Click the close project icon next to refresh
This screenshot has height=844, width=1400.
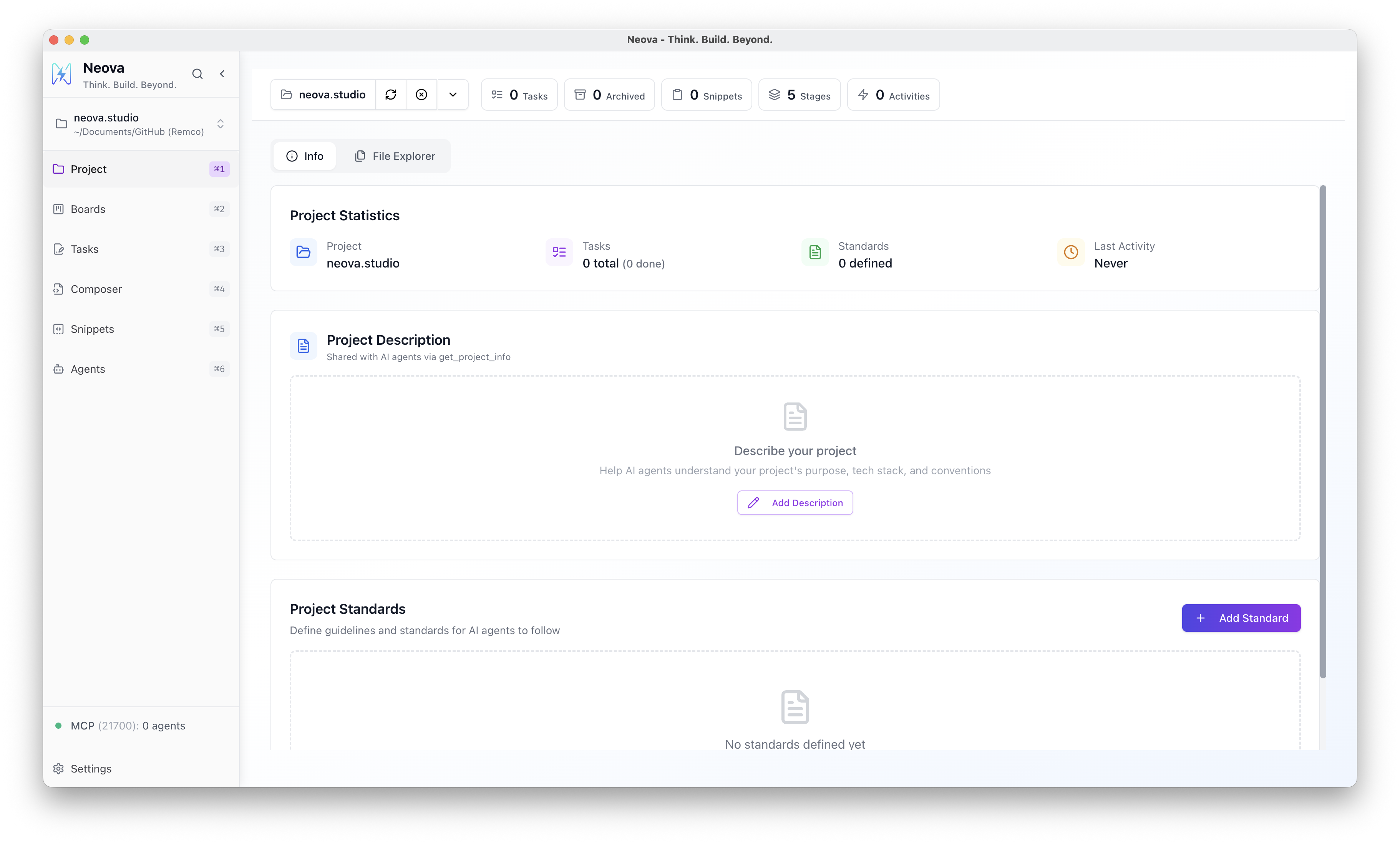point(421,94)
